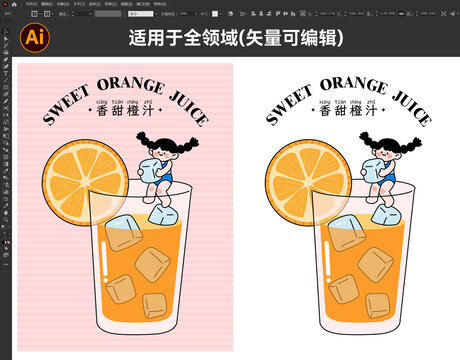Select the Zoom magnifier tool
The image size is (460, 360).
pyautogui.click(x=6, y=219)
